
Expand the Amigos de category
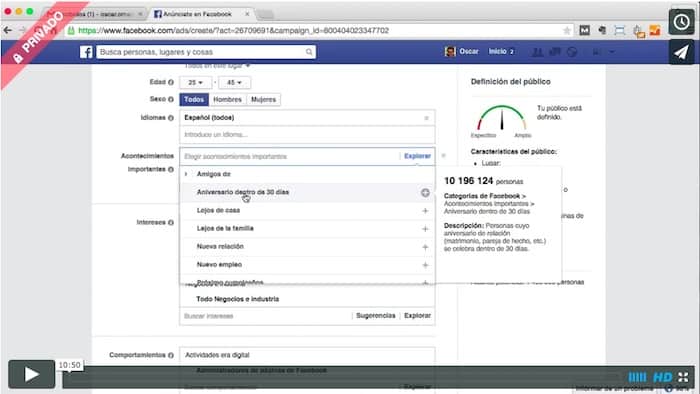click(186, 174)
